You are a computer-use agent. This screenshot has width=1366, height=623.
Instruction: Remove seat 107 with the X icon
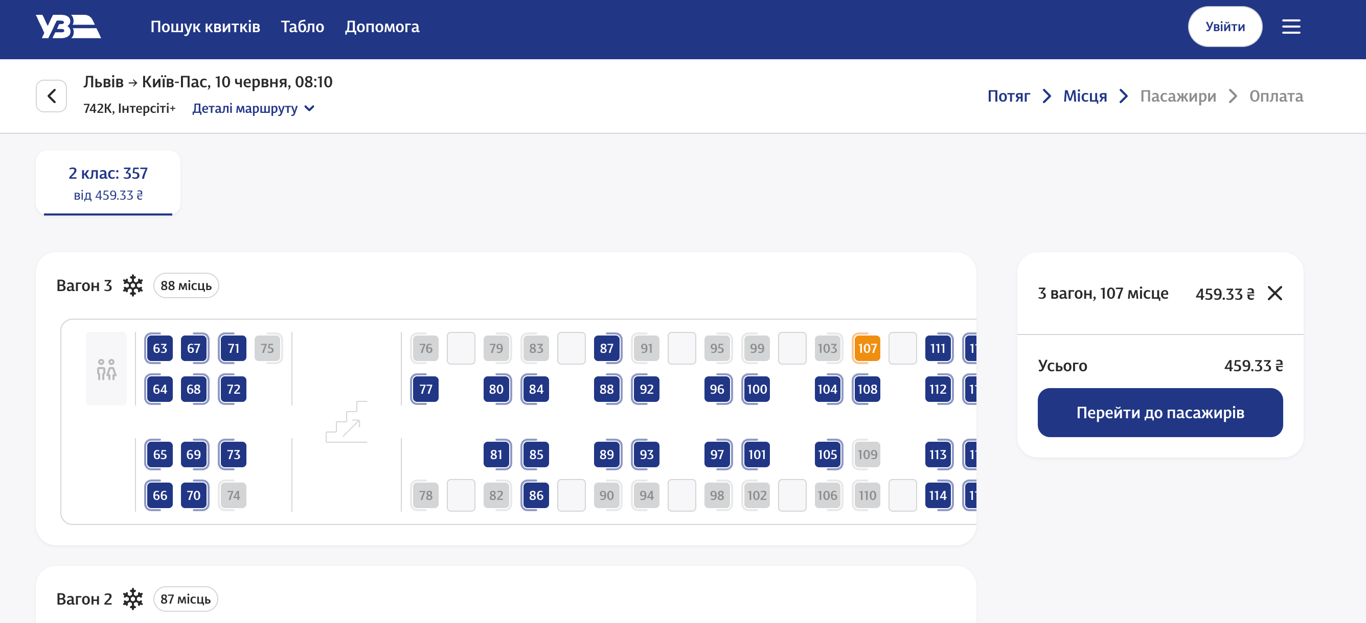click(x=1275, y=293)
